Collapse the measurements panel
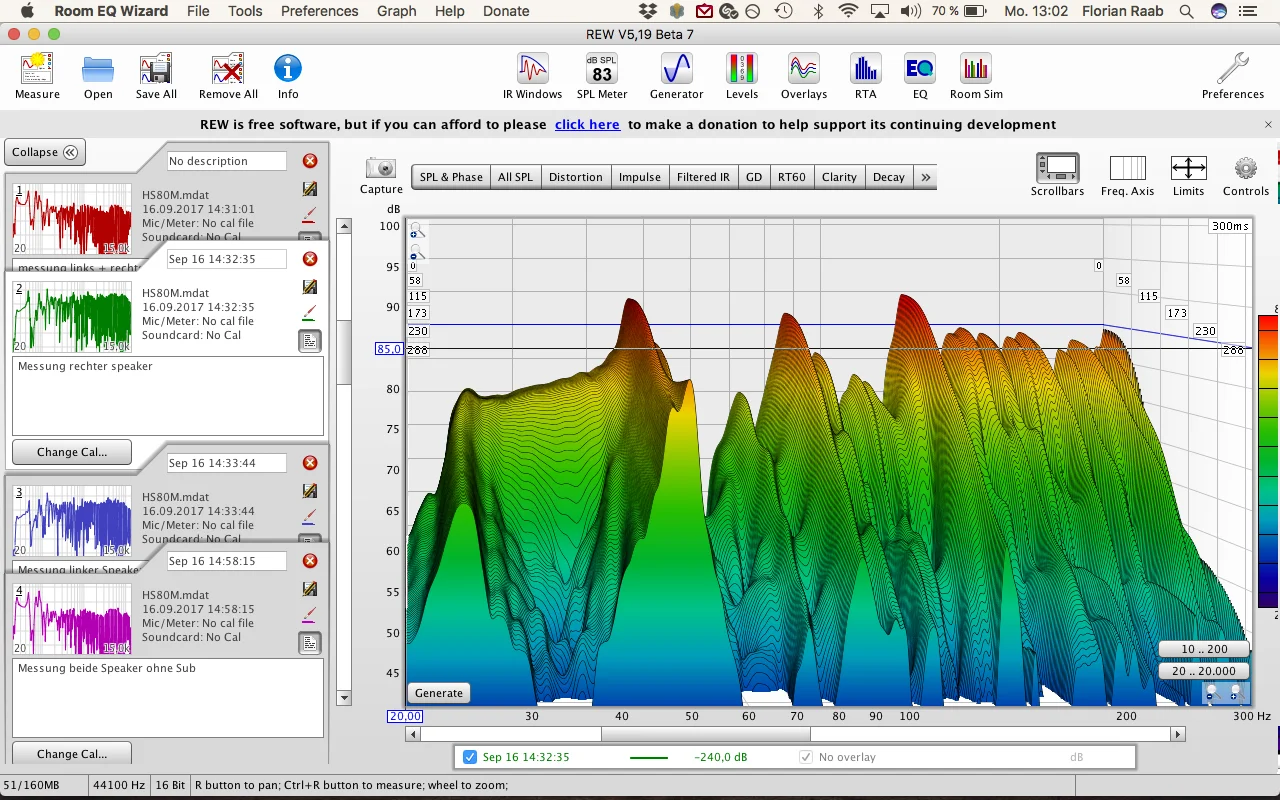1280x800 pixels. pyautogui.click(x=45, y=152)
